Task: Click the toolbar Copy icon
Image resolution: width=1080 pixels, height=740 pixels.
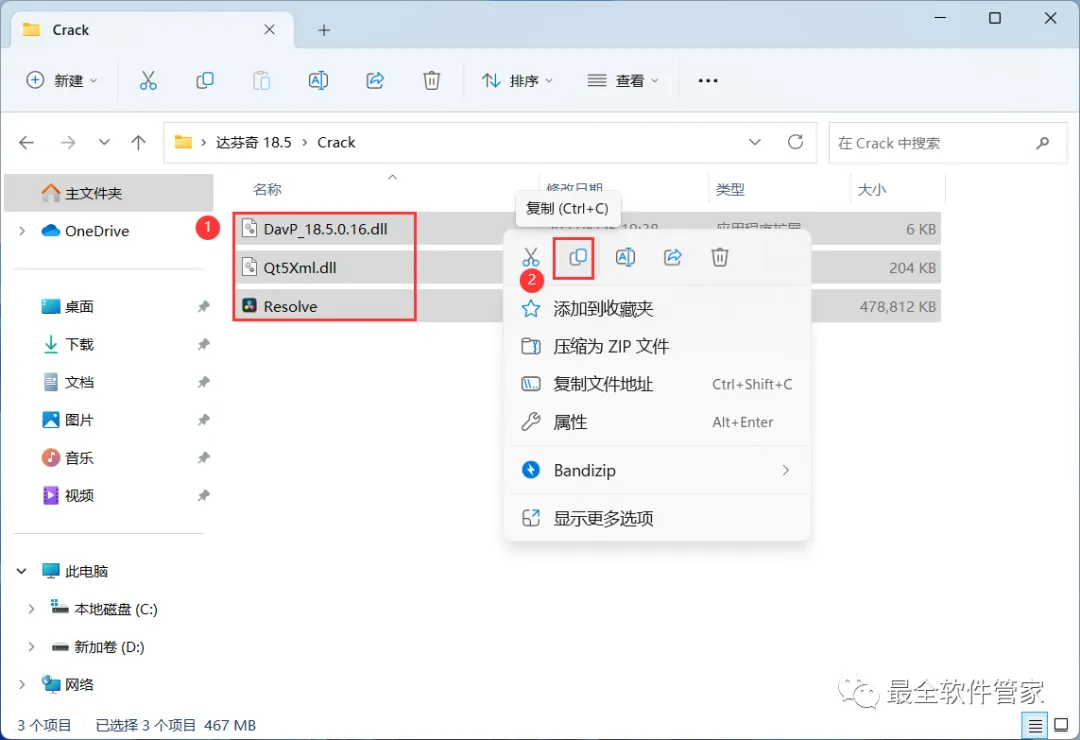Action: 205,81
